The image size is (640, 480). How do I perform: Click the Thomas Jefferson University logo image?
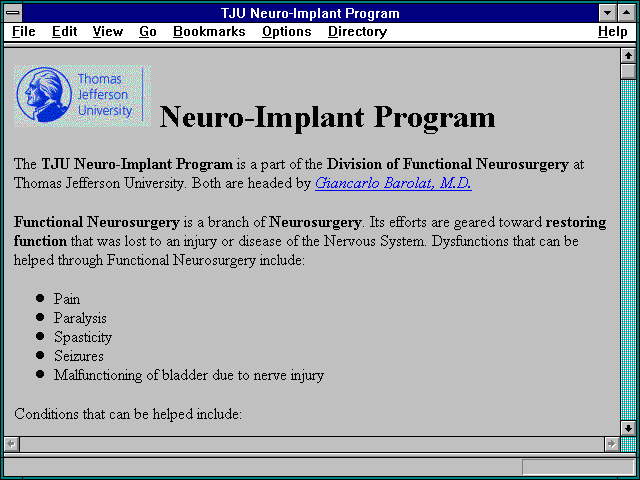click(x=82, y=96)
